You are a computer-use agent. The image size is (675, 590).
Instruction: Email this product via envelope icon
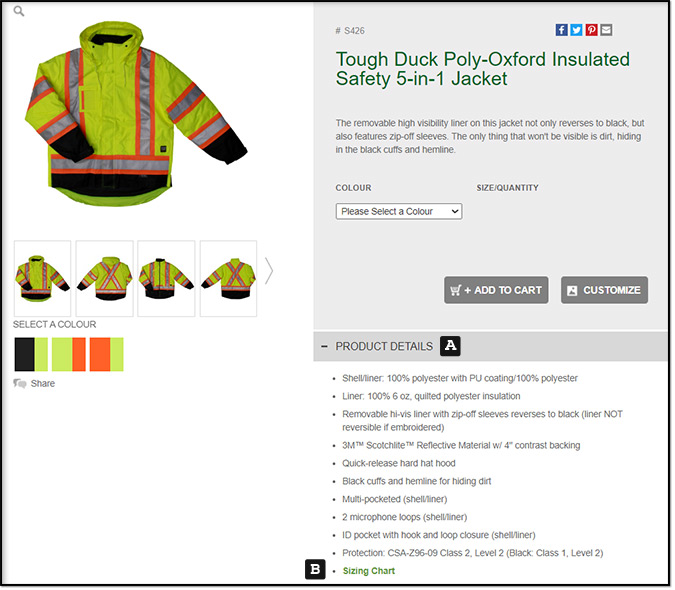tap(608, 30)
